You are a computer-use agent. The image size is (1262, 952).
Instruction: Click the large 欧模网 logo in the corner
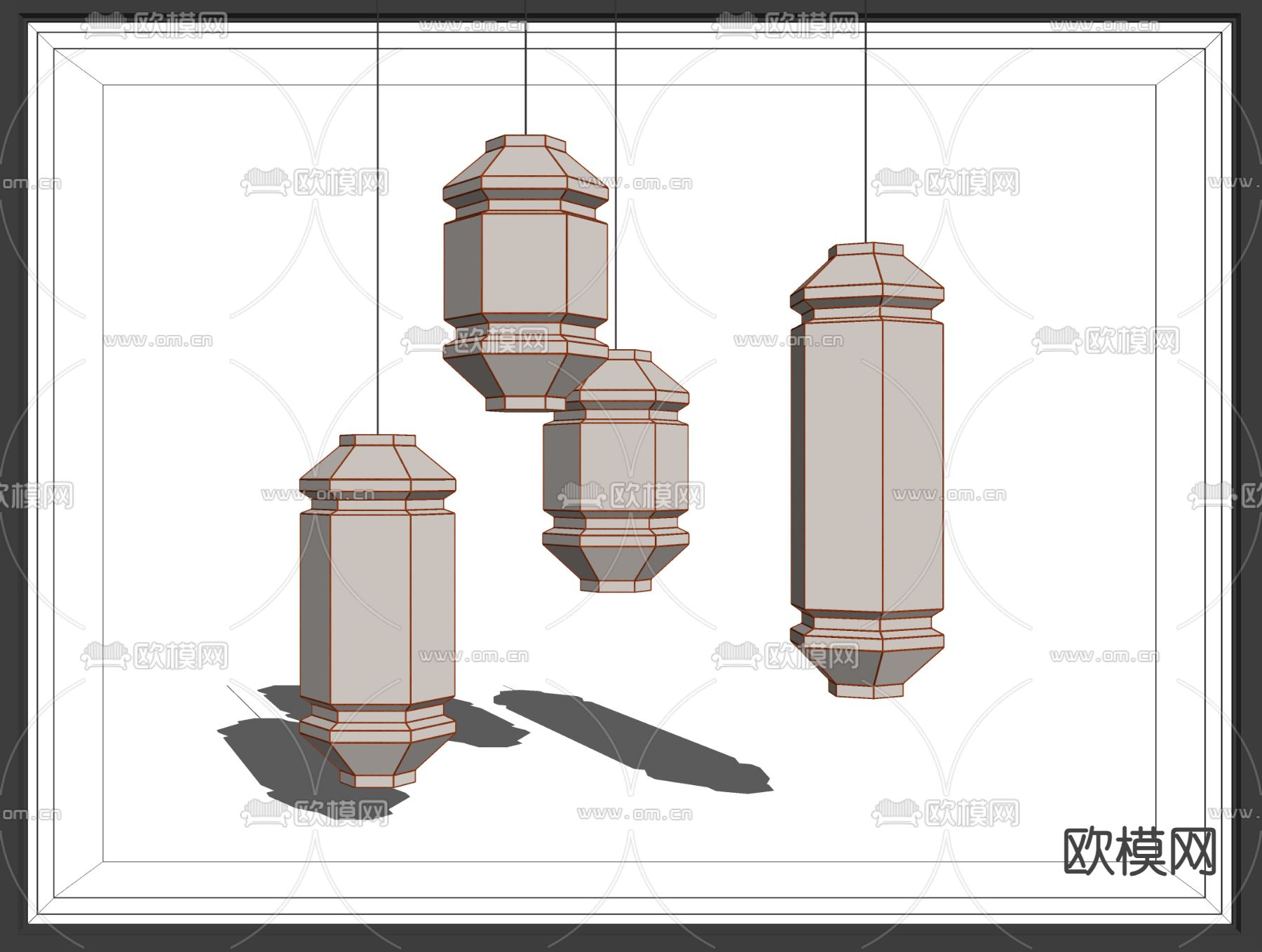[1139, 851]
